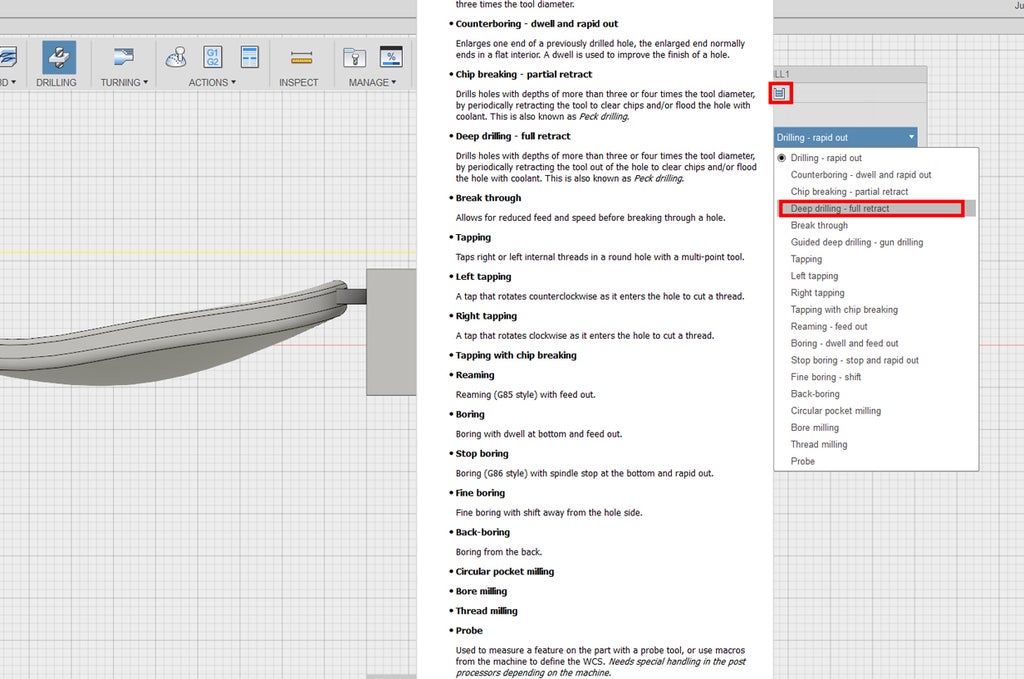Expand the ACTIONS dropdown menu
The width and height of the screenshot is (1024, 679).
click(x=212, y=82)
